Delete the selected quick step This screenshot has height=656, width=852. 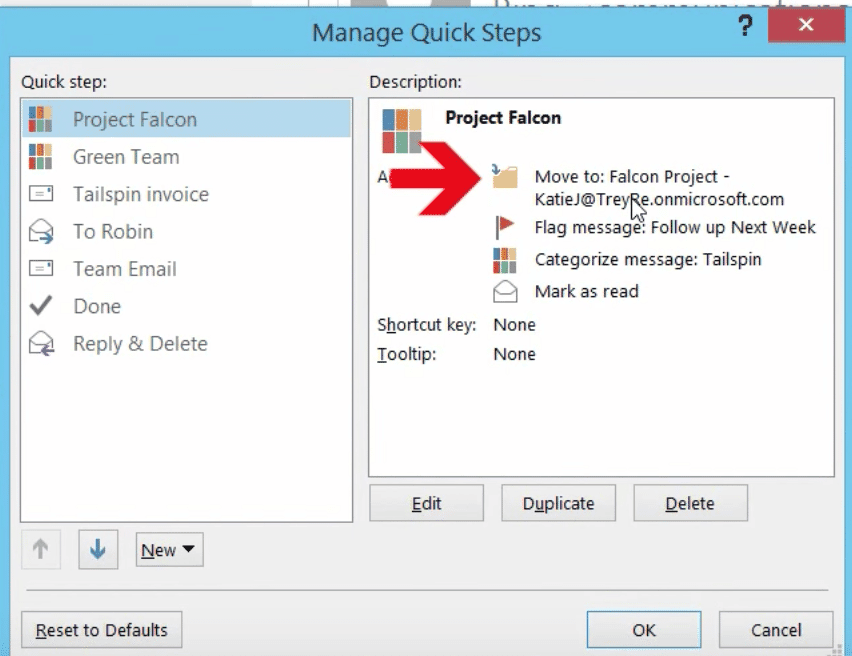pyautogui.click(x=690, y=503)
